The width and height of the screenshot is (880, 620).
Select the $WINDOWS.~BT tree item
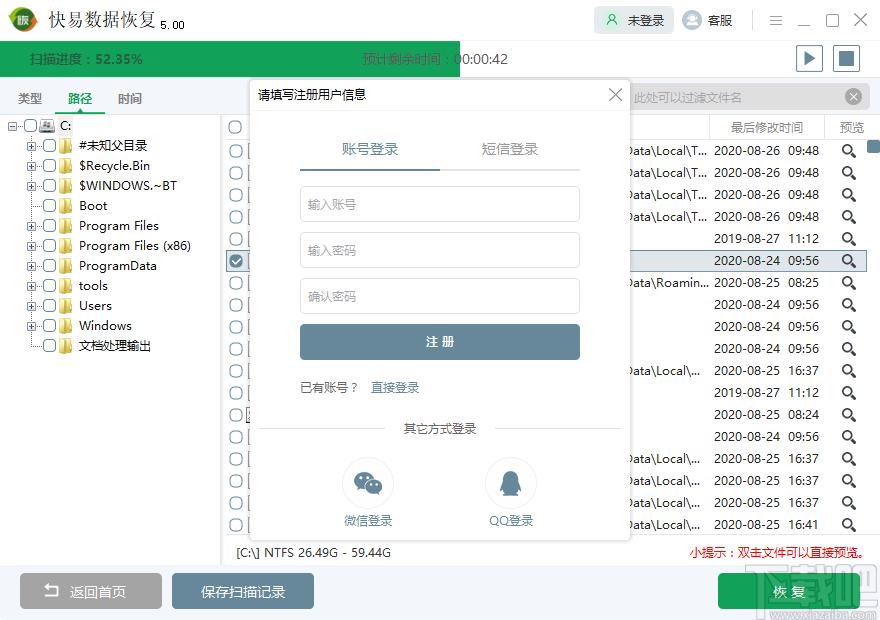click(x=128, y=186)
